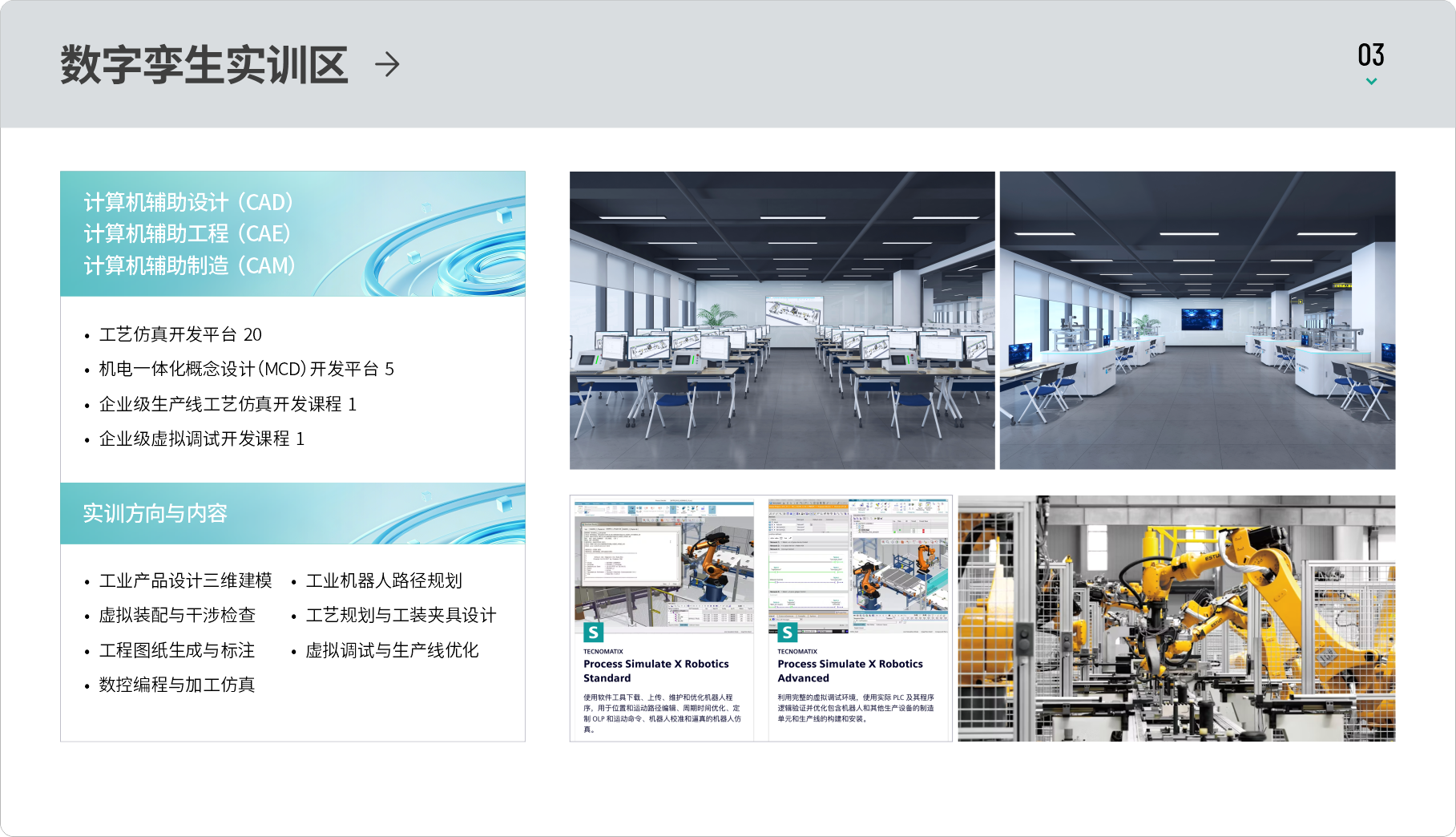
Task: Click the green S logo above Robotics Advanced
Action: point(787,633)
